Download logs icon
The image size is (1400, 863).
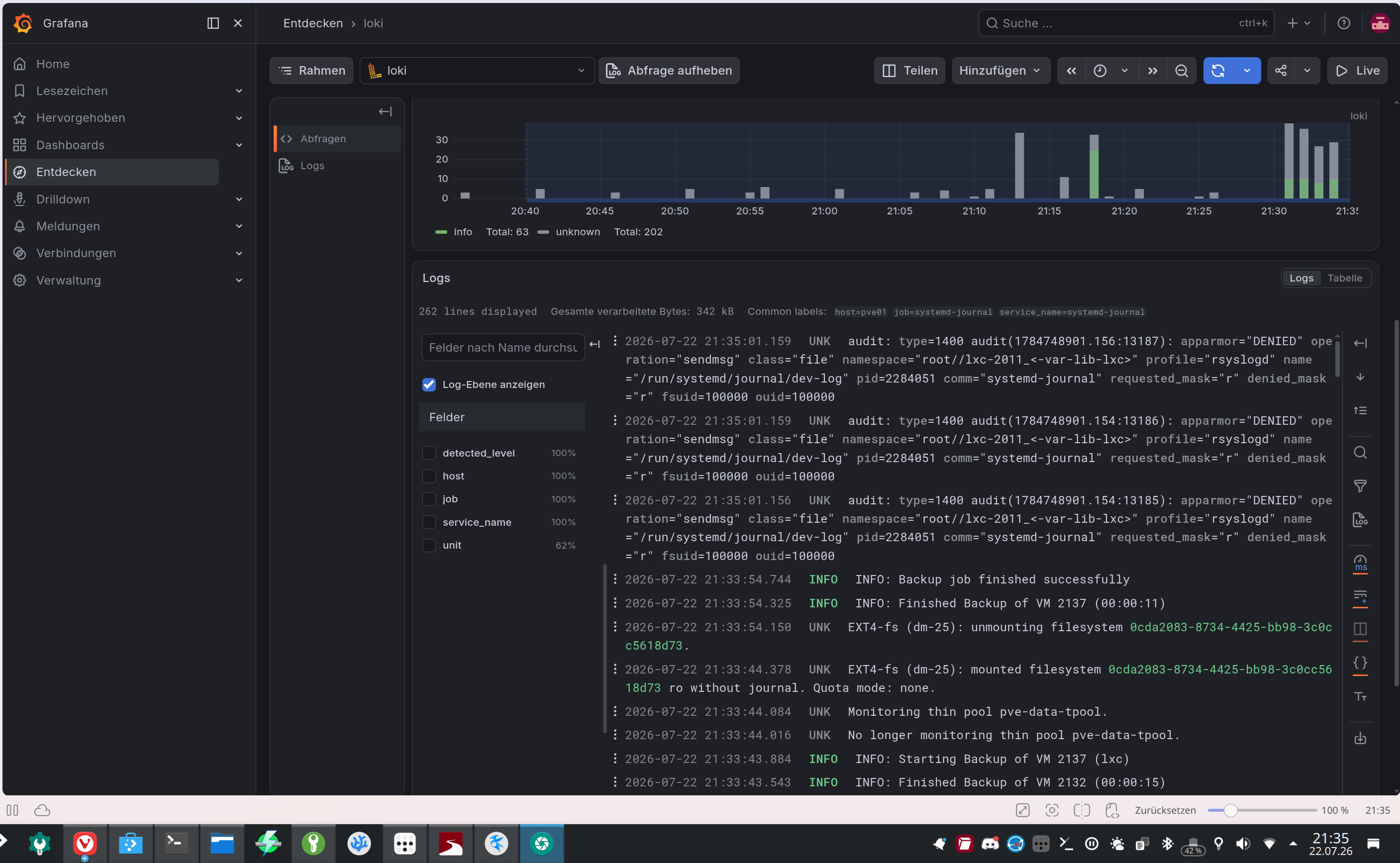click(1360, 739)
